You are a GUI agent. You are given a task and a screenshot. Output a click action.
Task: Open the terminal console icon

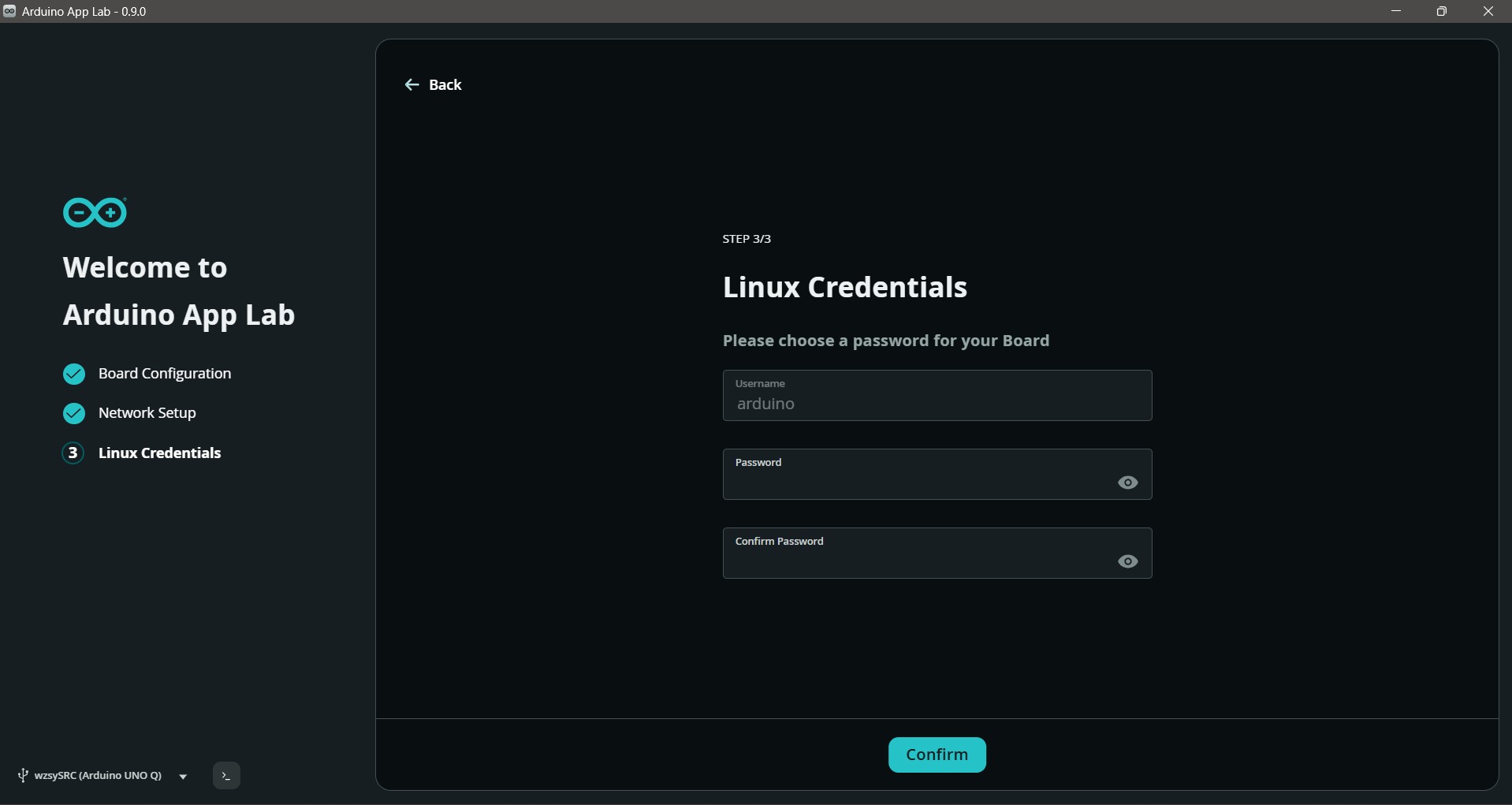226,776
